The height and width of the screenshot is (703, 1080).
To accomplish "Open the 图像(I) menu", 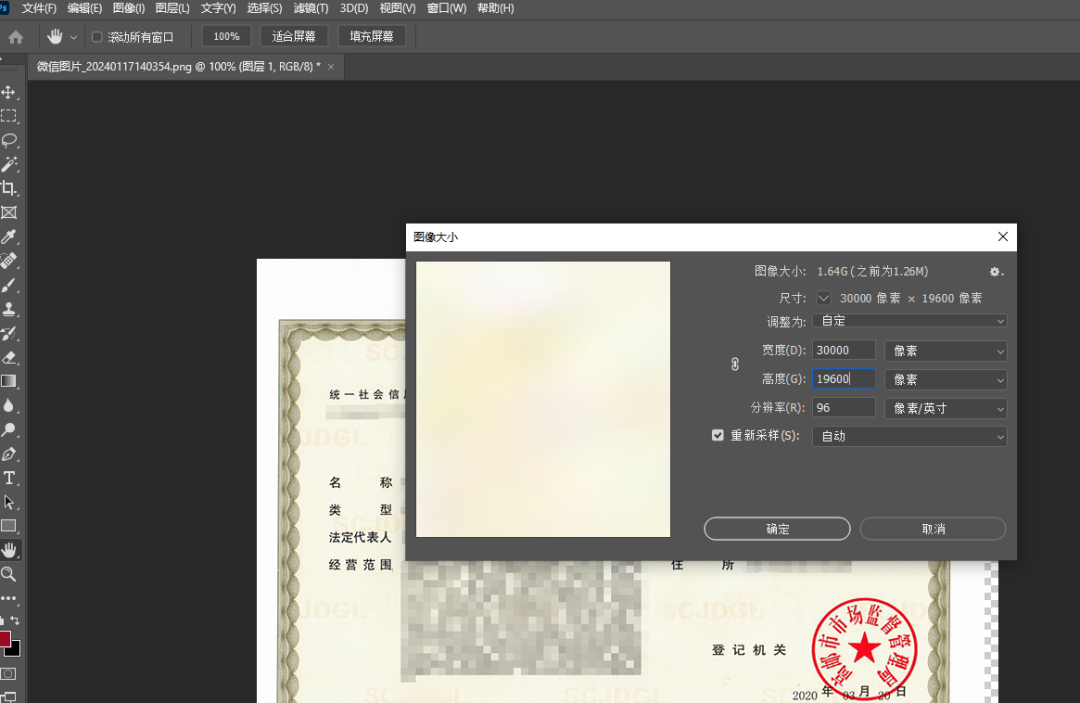I will (x=129, y=8).
